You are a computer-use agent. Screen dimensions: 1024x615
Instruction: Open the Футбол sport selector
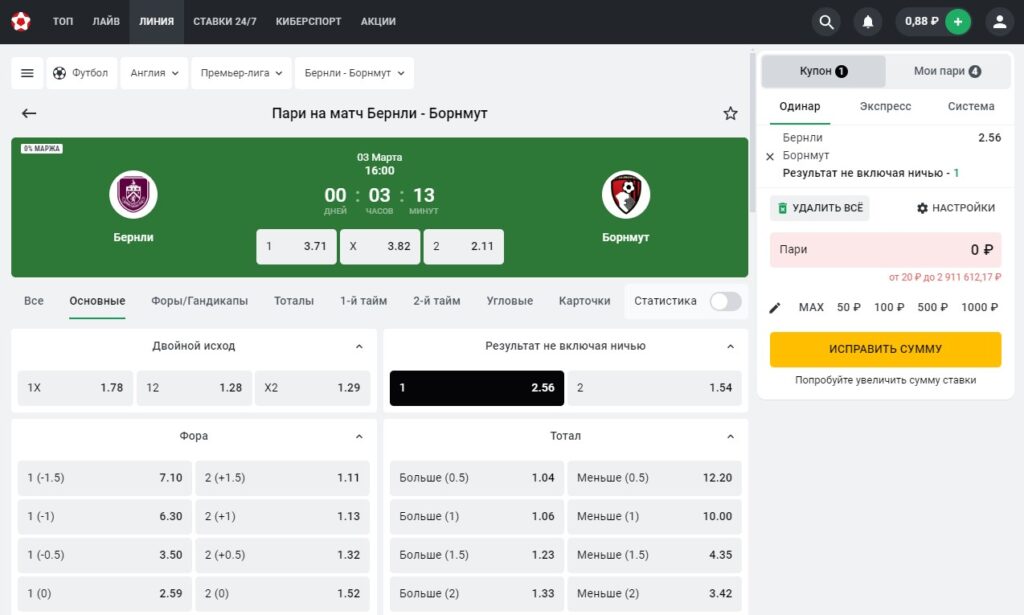click(x=82, y=73)
